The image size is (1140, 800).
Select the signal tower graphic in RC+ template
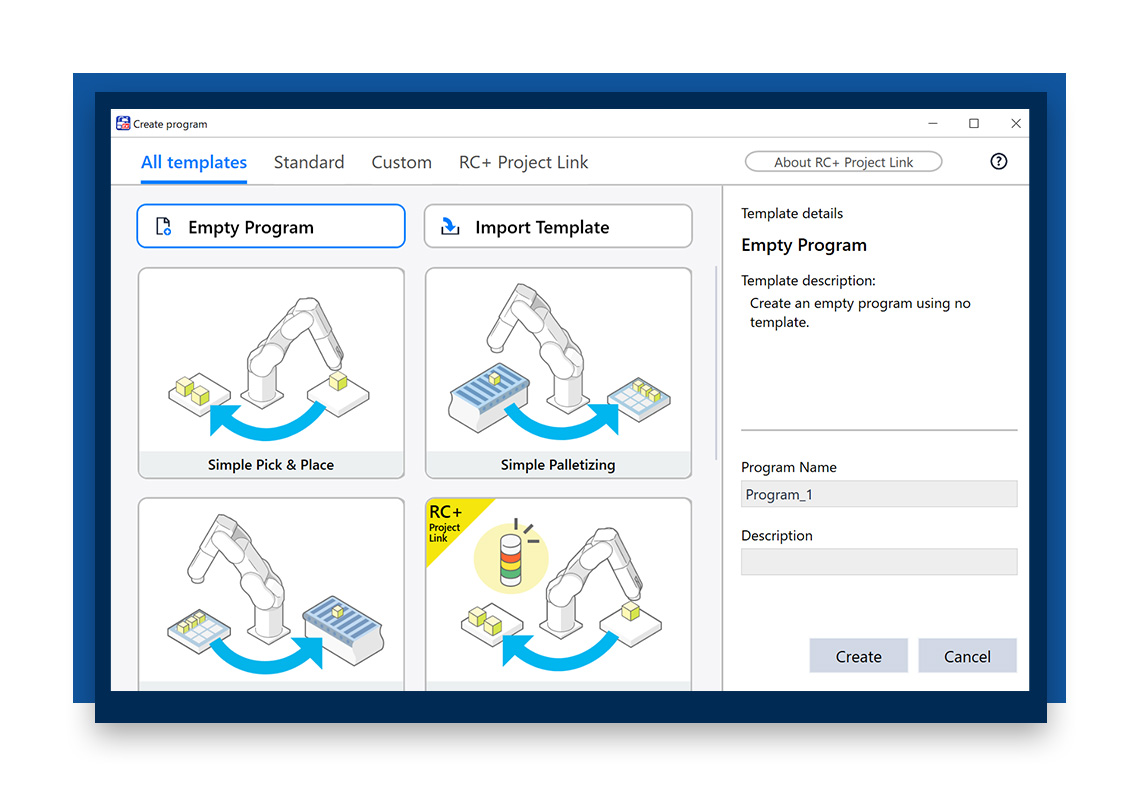[x=512, y=556]
